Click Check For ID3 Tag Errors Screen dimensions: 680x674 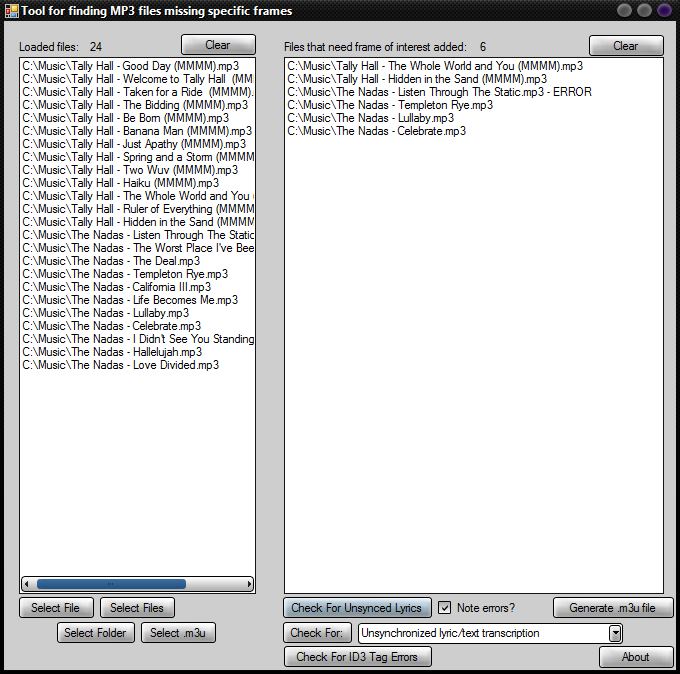pyautogui.click(x=357, y=657)
